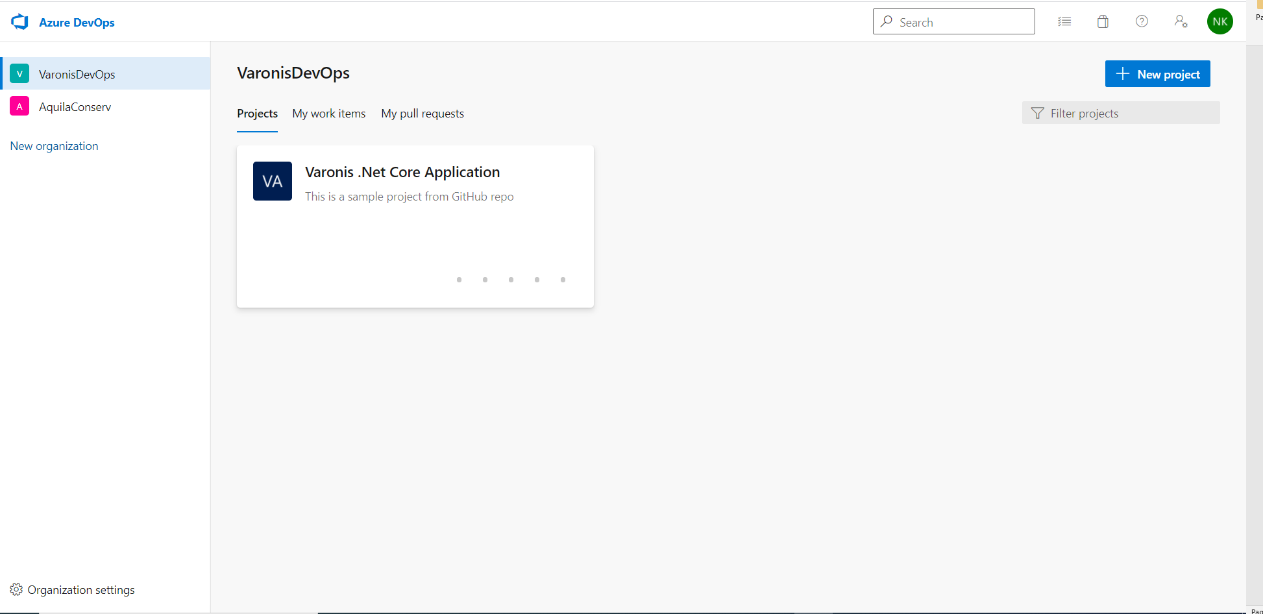Open the Varonis .Net Core Application project title
The image size is (1263, 614).
pyautogui.click(x=402, y=172)
